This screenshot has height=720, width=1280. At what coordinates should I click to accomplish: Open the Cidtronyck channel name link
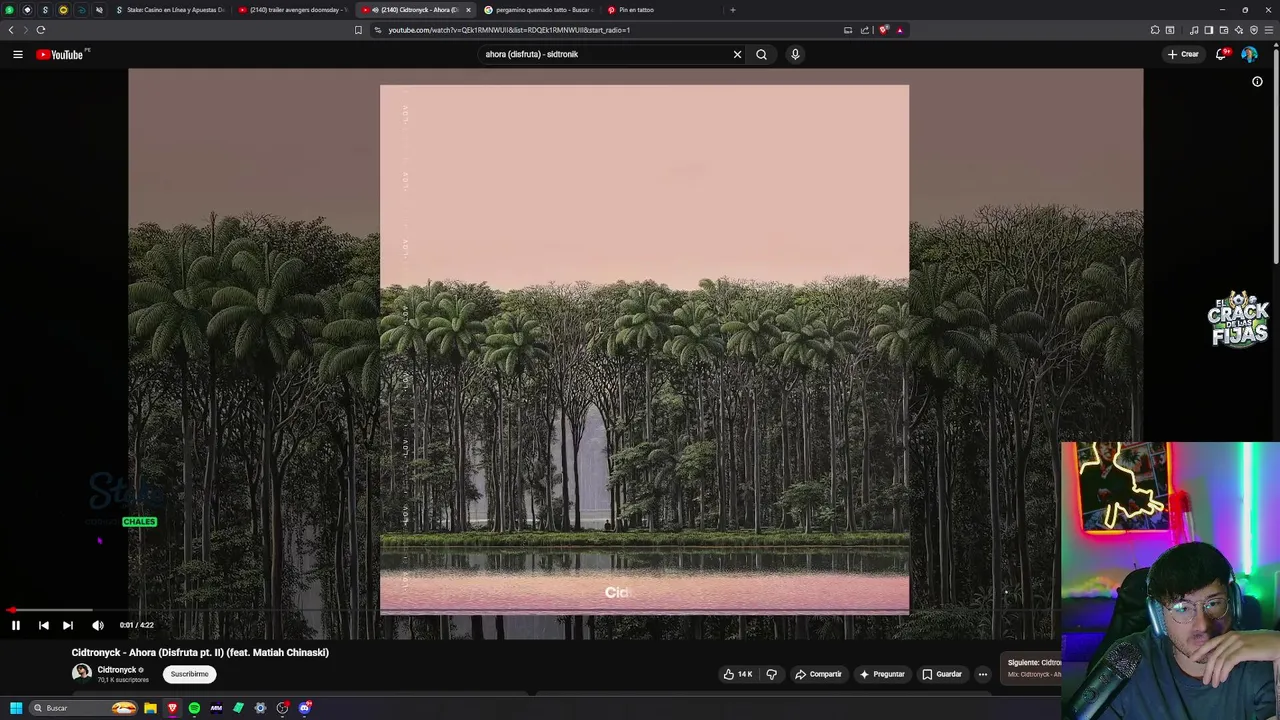tap(116, 670)
